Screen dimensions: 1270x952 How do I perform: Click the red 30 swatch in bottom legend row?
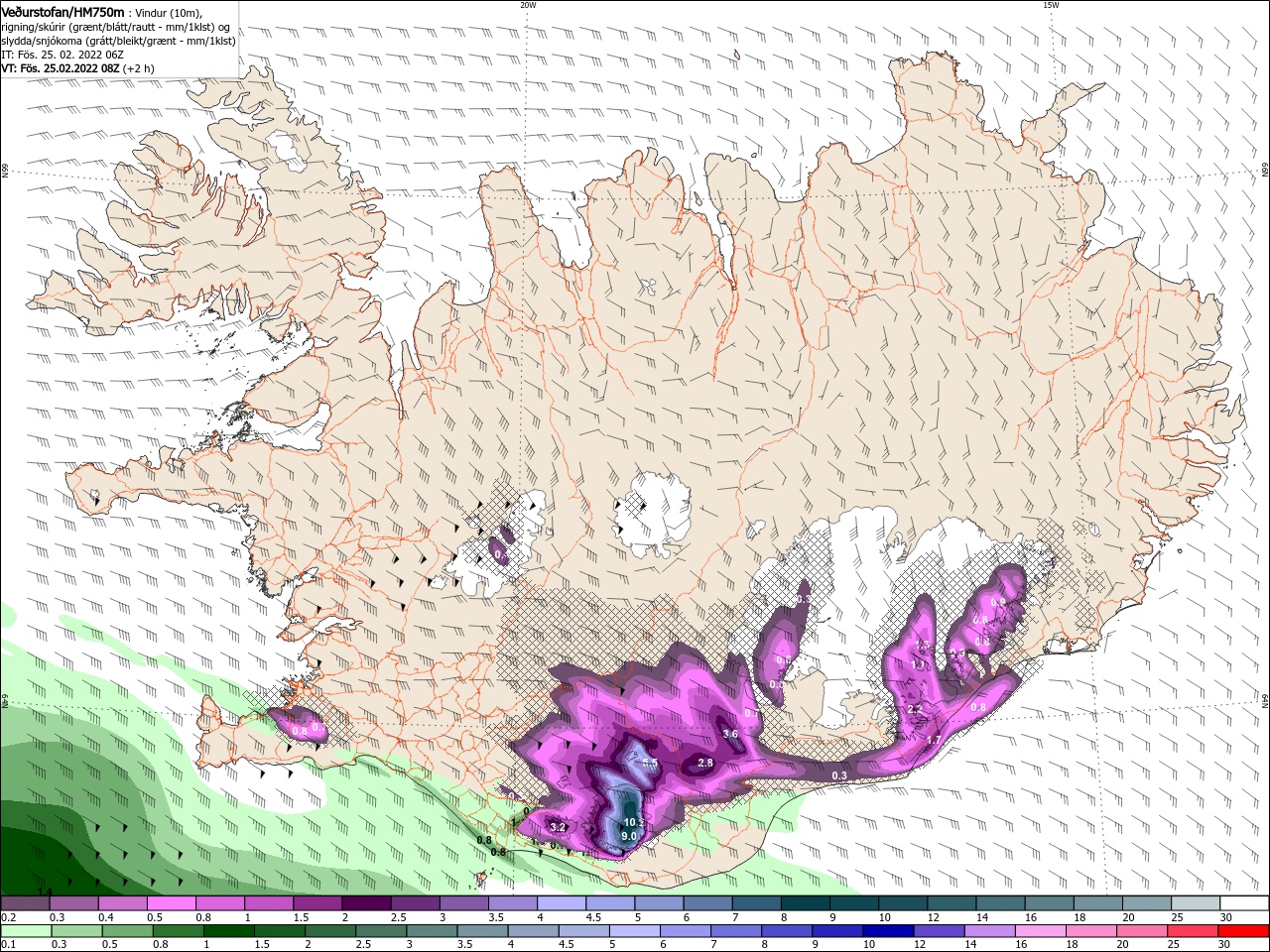tap(1243, 931)
